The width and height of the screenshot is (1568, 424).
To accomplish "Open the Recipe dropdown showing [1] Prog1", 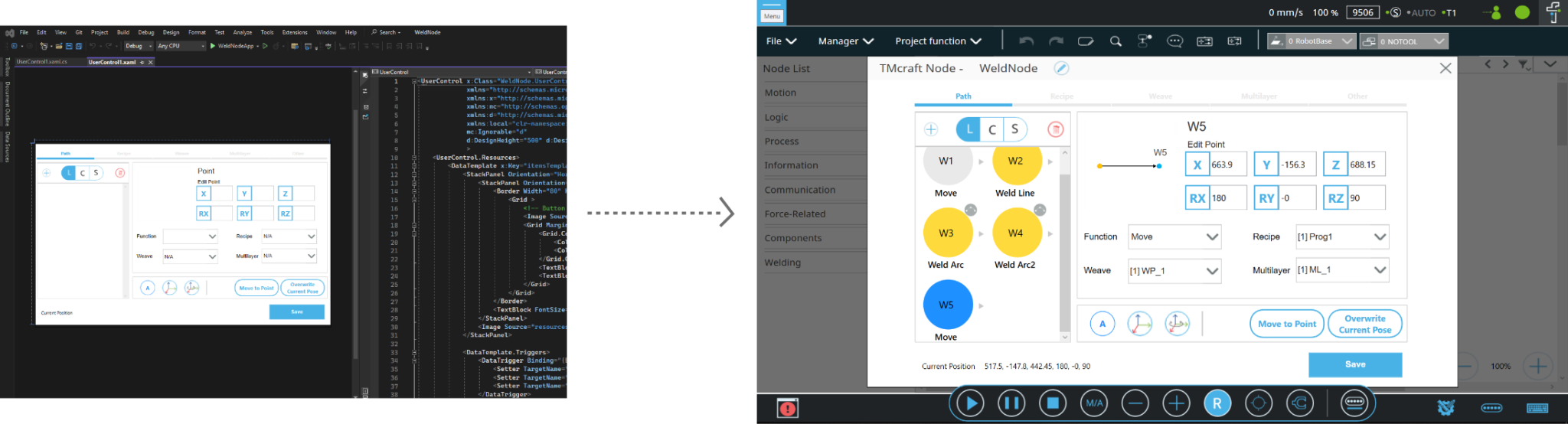I will coord(1341,236).
